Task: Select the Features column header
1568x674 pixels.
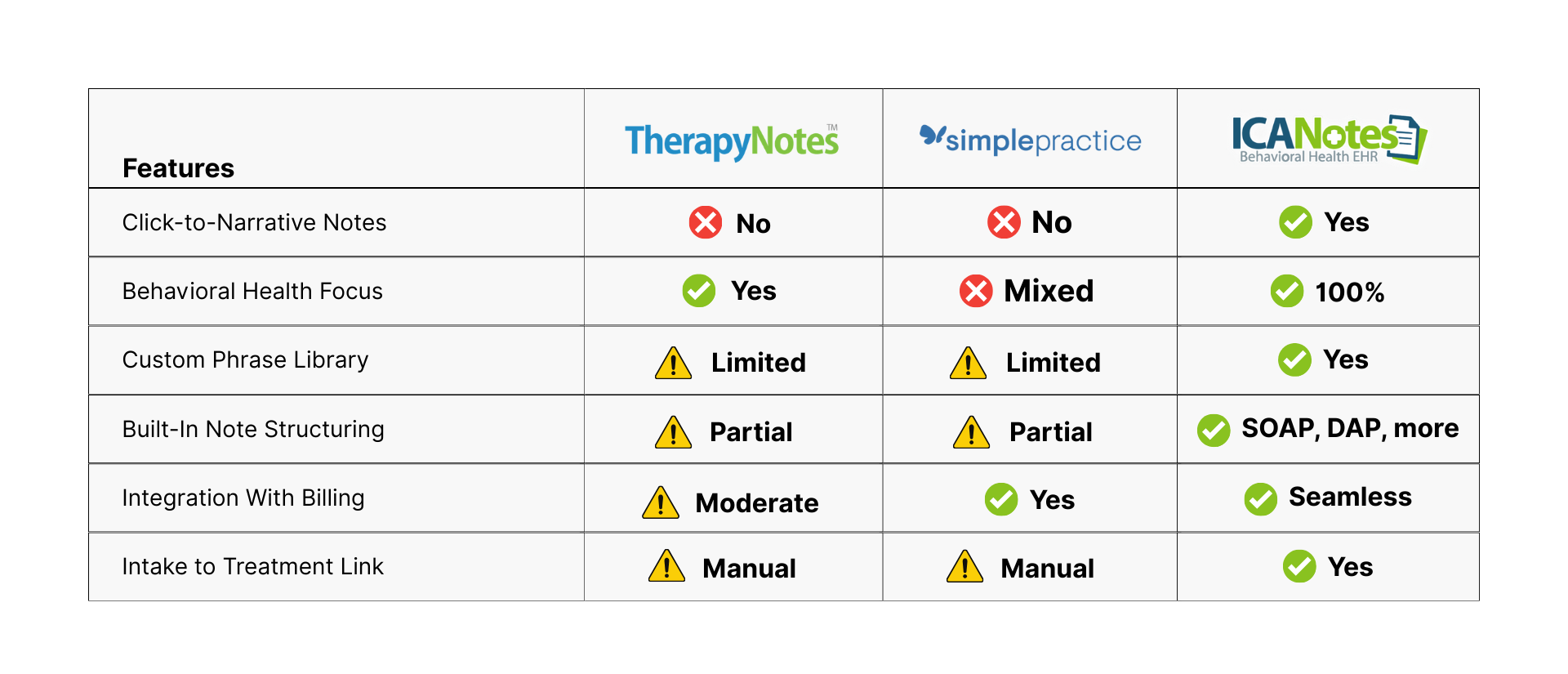Action: coord(178,168)
